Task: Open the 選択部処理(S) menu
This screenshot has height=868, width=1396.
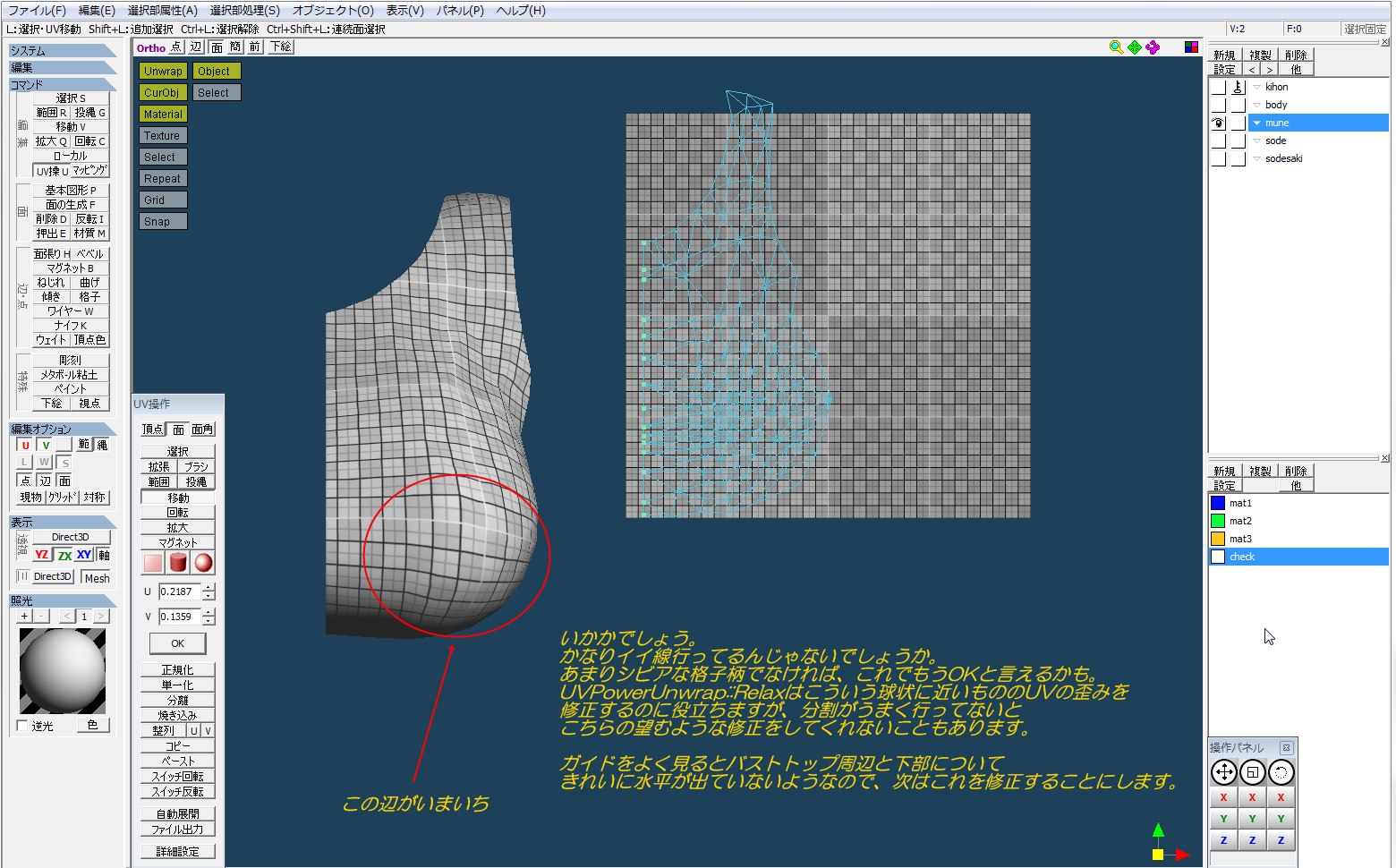Action: [244, 11]
